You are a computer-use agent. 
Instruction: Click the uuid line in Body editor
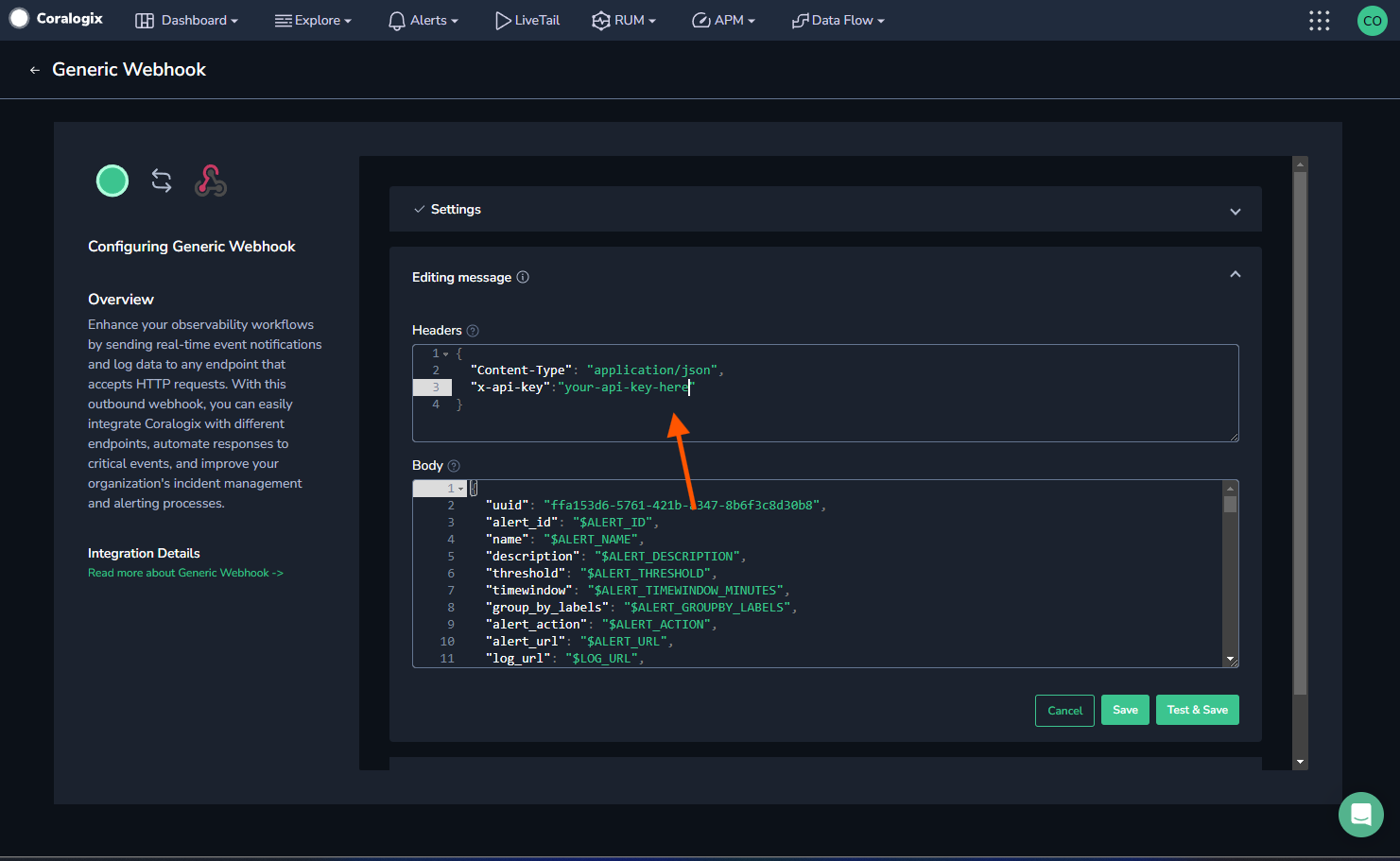pos(655,506)
